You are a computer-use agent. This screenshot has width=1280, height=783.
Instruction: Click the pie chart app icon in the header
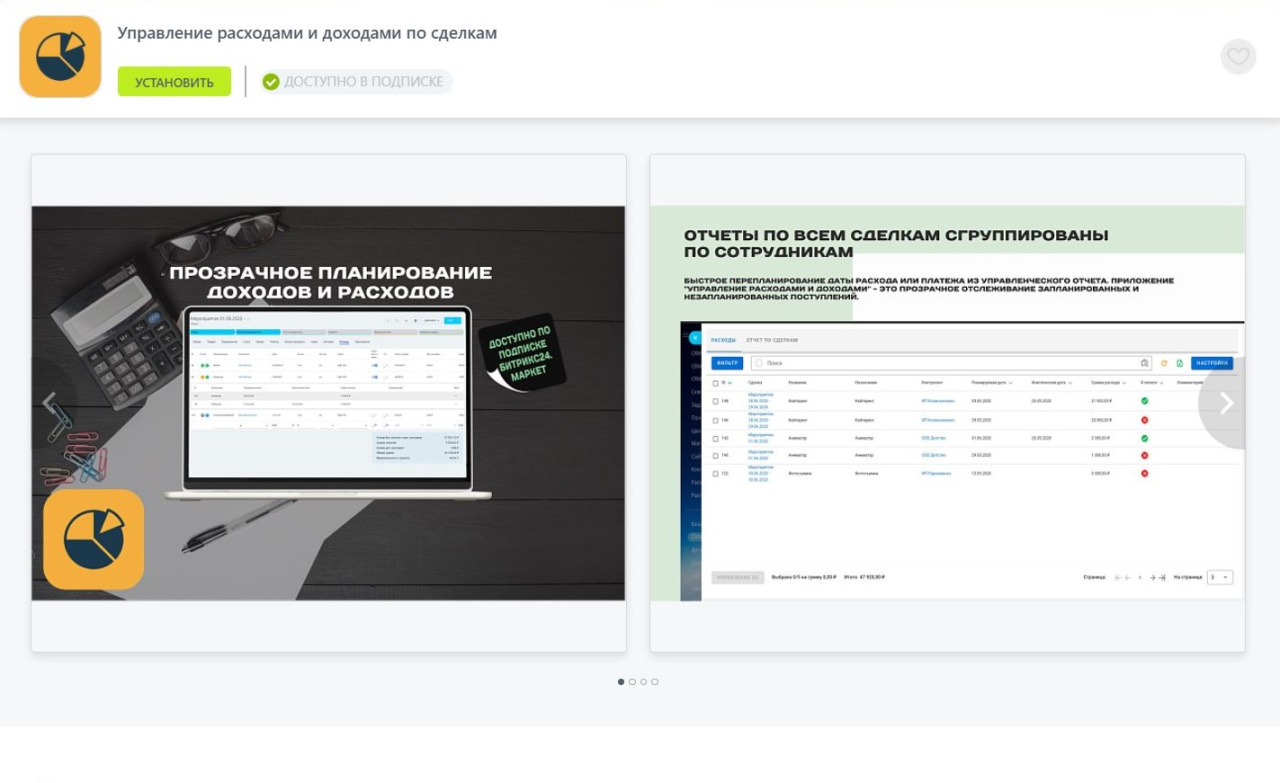click(x=60, y=57)
